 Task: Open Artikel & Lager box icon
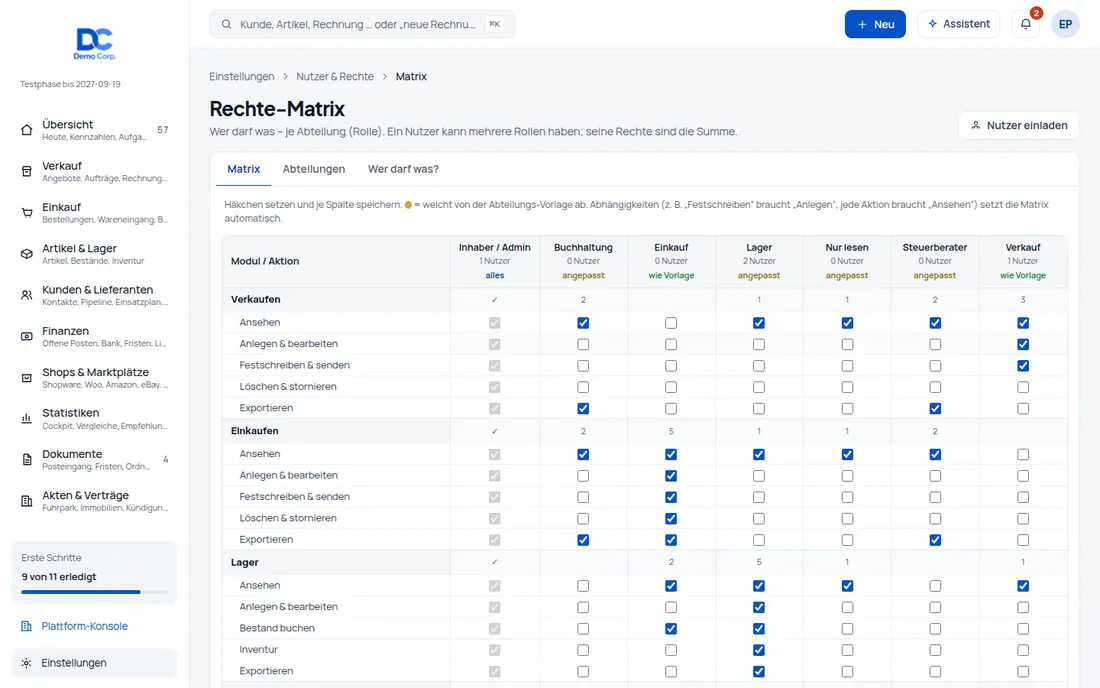tap(27, 254)
